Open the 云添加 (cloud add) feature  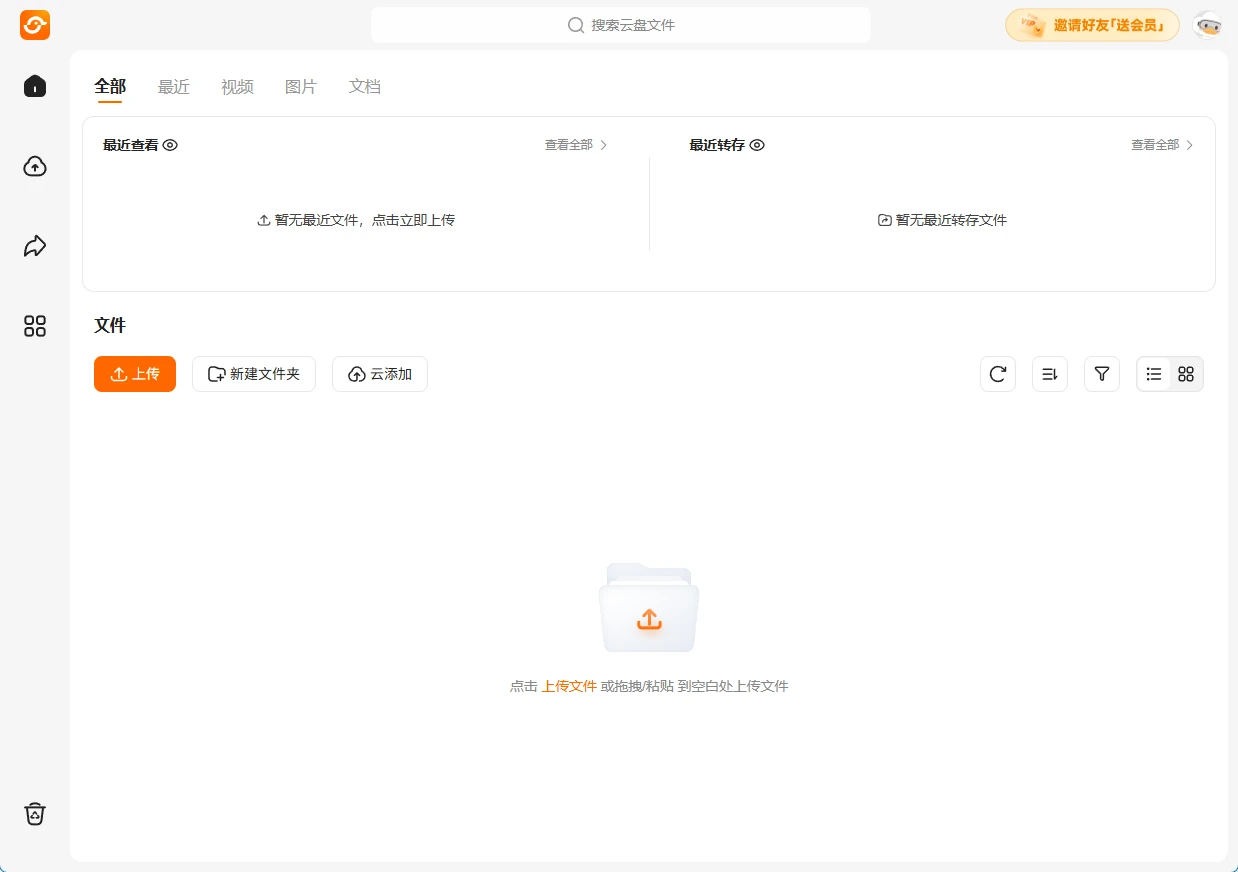coord(379,373)
